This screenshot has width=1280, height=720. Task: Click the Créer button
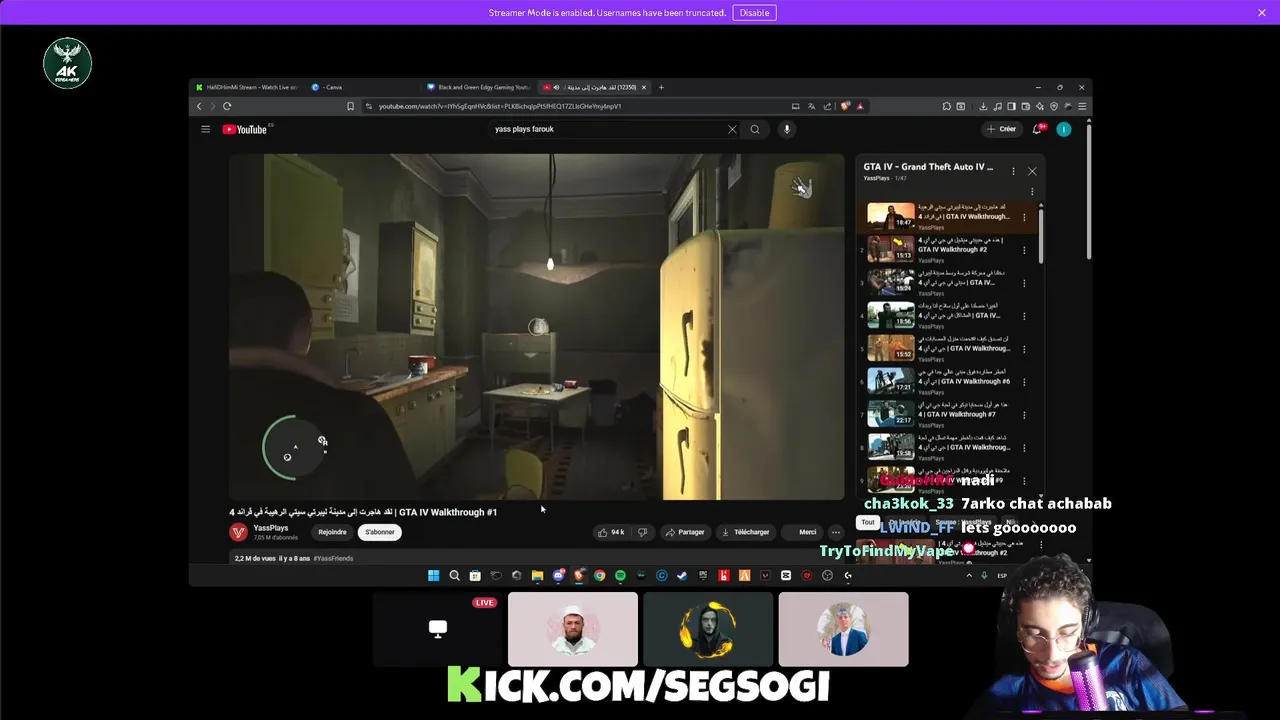pos(1001,129)
